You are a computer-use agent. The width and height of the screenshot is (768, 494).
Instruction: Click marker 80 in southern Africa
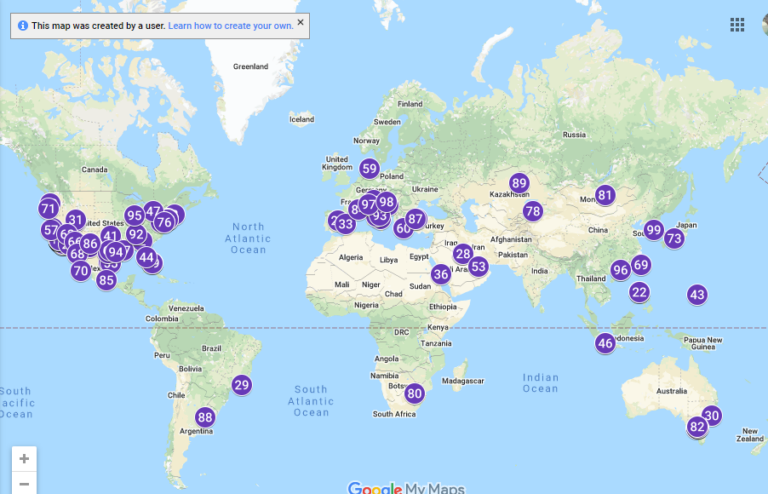415,393
